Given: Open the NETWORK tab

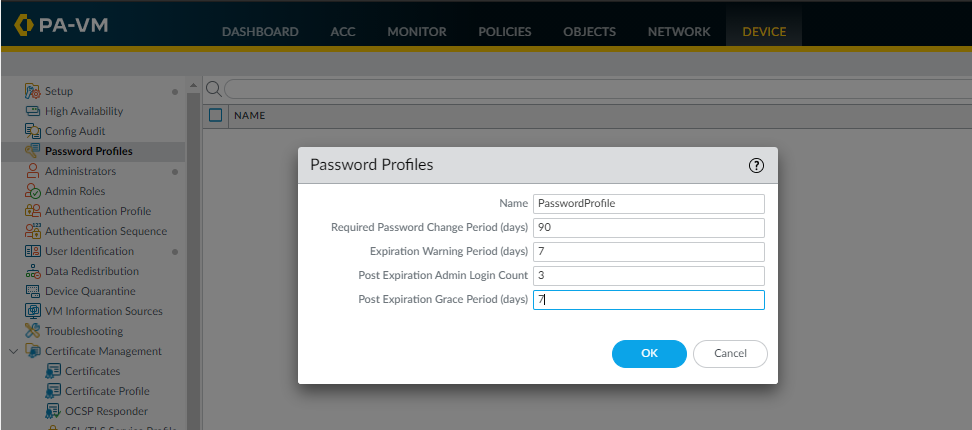Looking at the screenshot, I should [x=679, y=31].
